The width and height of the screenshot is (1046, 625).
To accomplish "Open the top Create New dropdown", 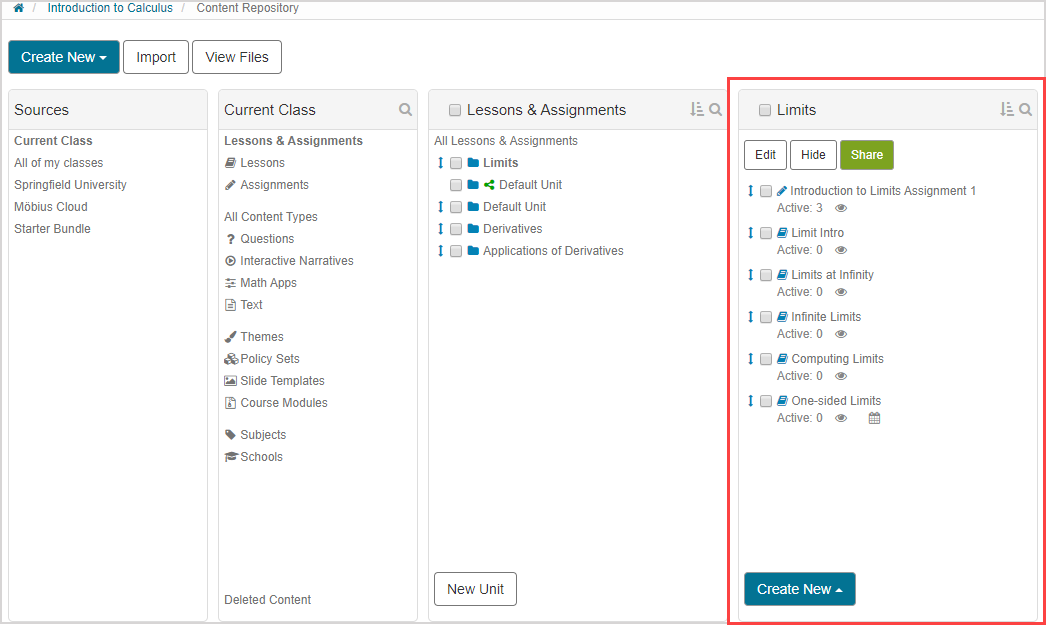I will point(64,57).
